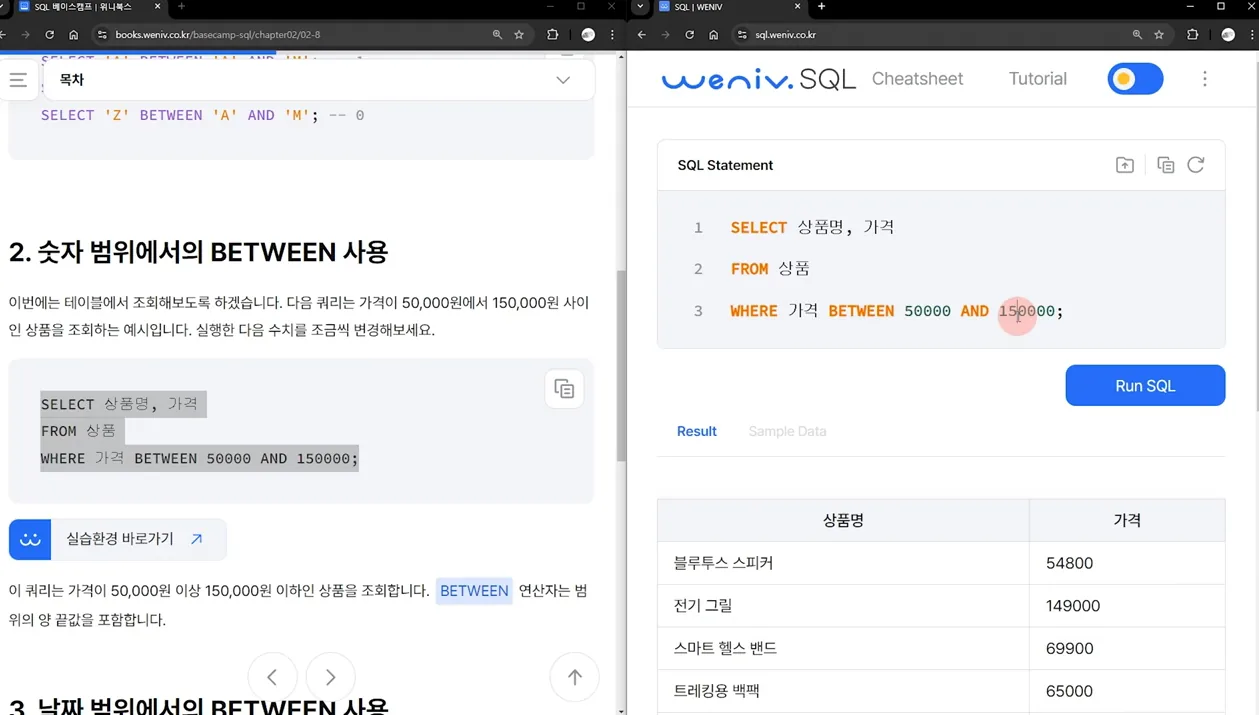Open extensions in the books browser window
The image size is (1259, 715).
[552, 34]
